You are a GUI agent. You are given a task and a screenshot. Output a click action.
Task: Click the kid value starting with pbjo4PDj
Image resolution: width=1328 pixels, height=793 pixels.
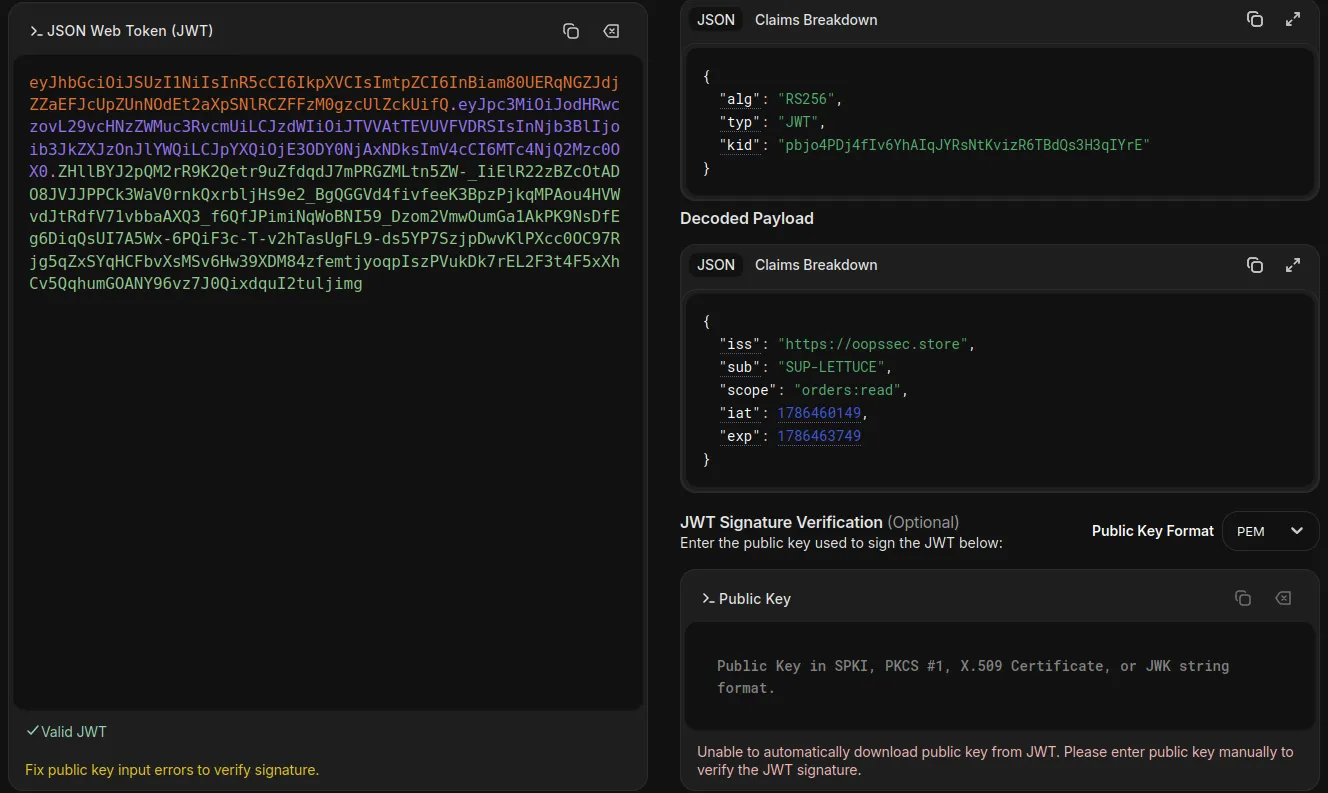(964, 145)
